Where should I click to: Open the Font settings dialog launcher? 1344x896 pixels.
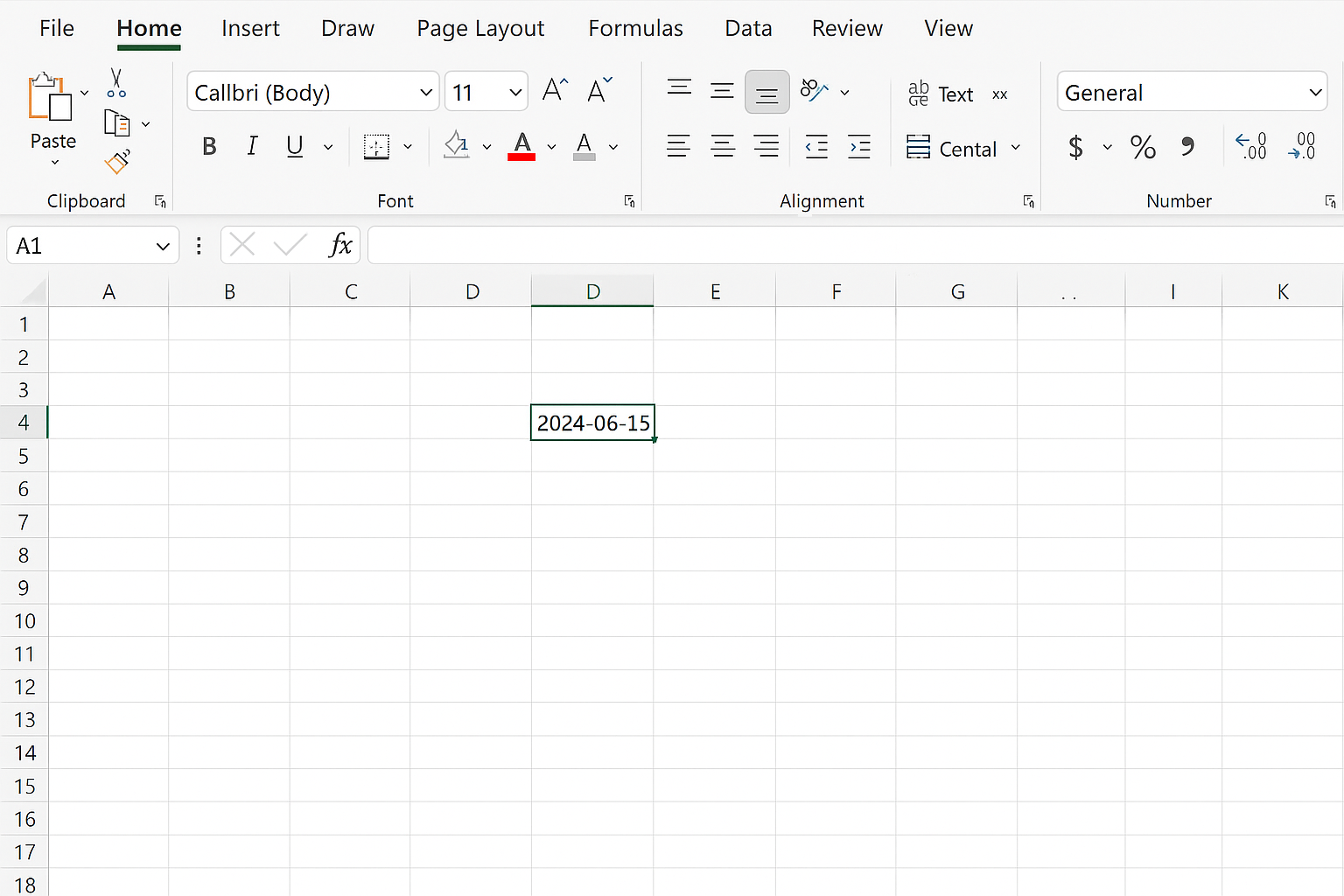point(629,201)
